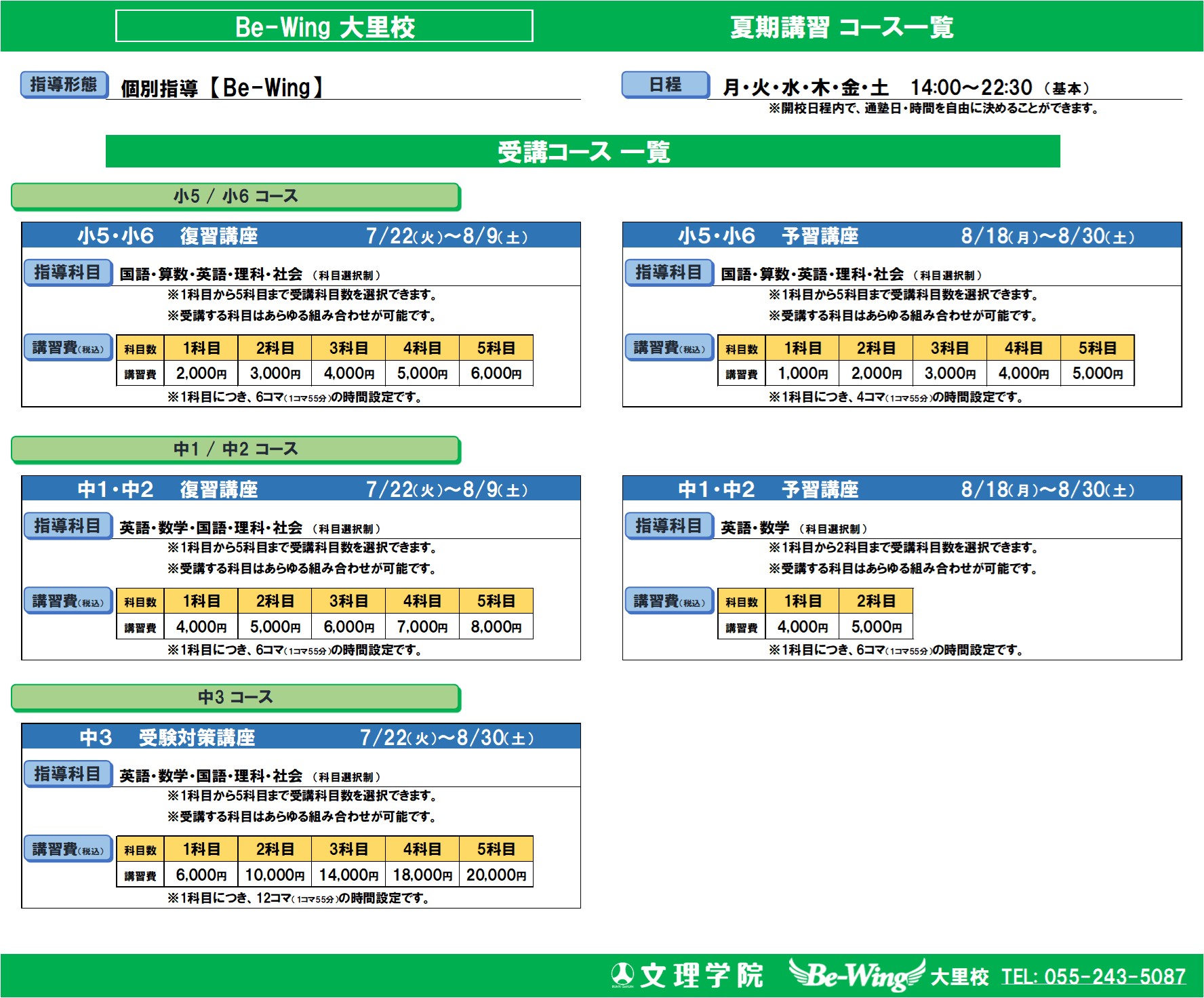Select the '夏期講習 コース一覧' heading
Screen dimensions: 1204x998
click(841, 27)
